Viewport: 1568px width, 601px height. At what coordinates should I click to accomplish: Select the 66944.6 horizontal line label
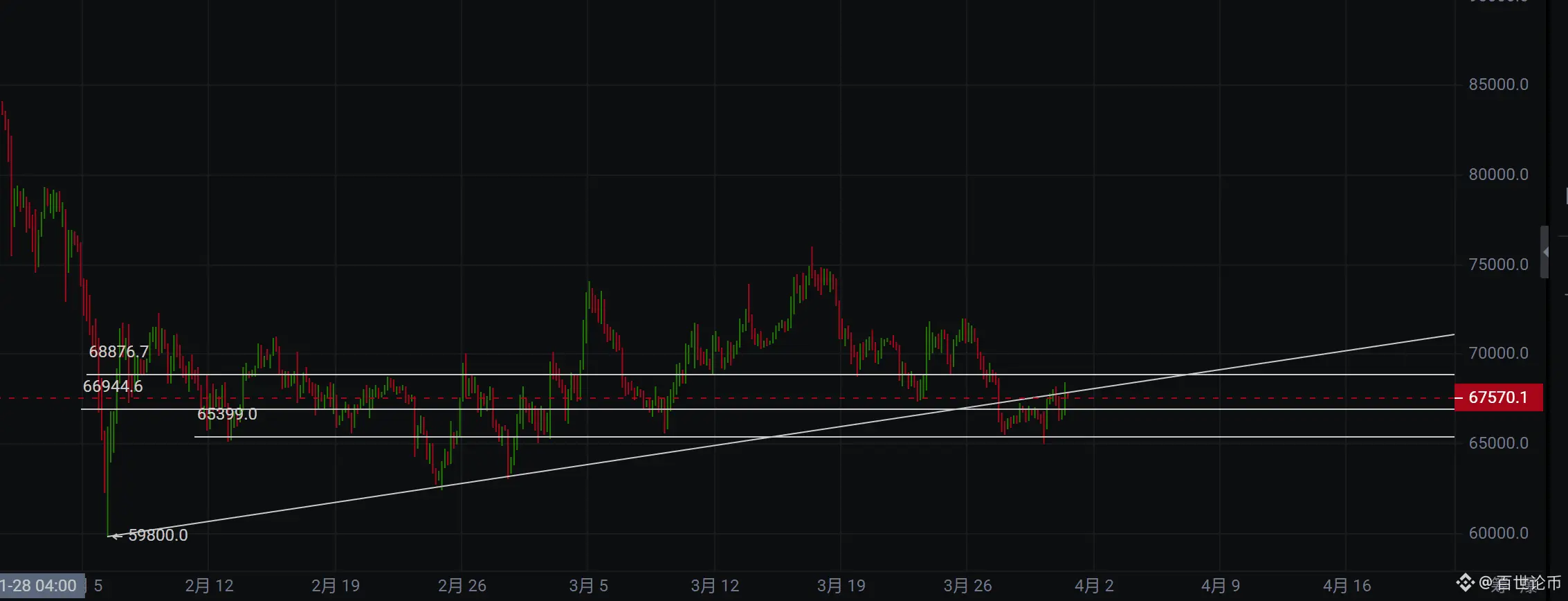(x=113, y=386)
